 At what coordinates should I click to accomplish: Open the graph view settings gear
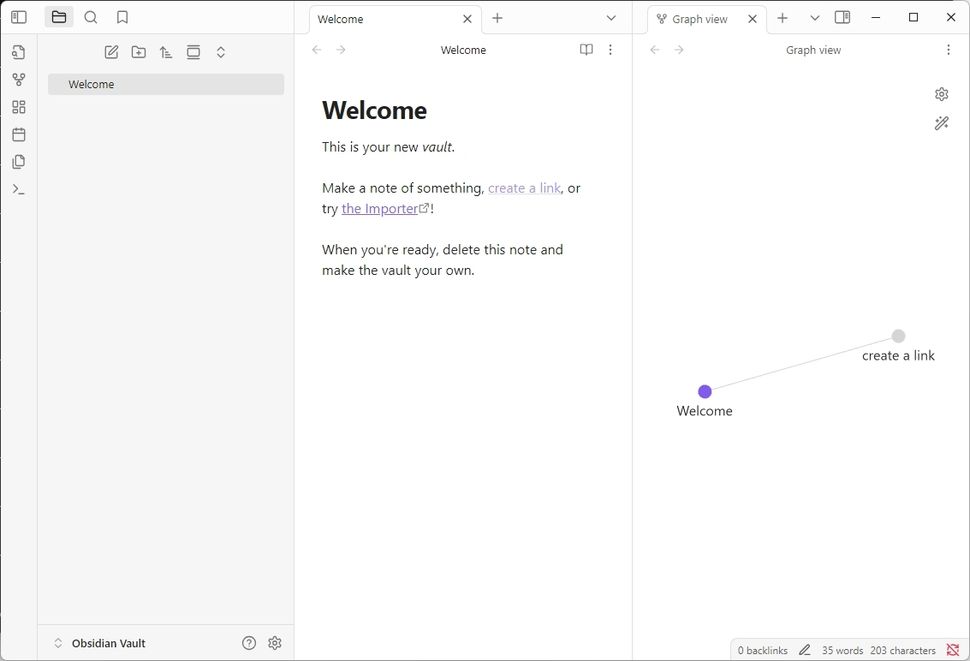(940, 93)
